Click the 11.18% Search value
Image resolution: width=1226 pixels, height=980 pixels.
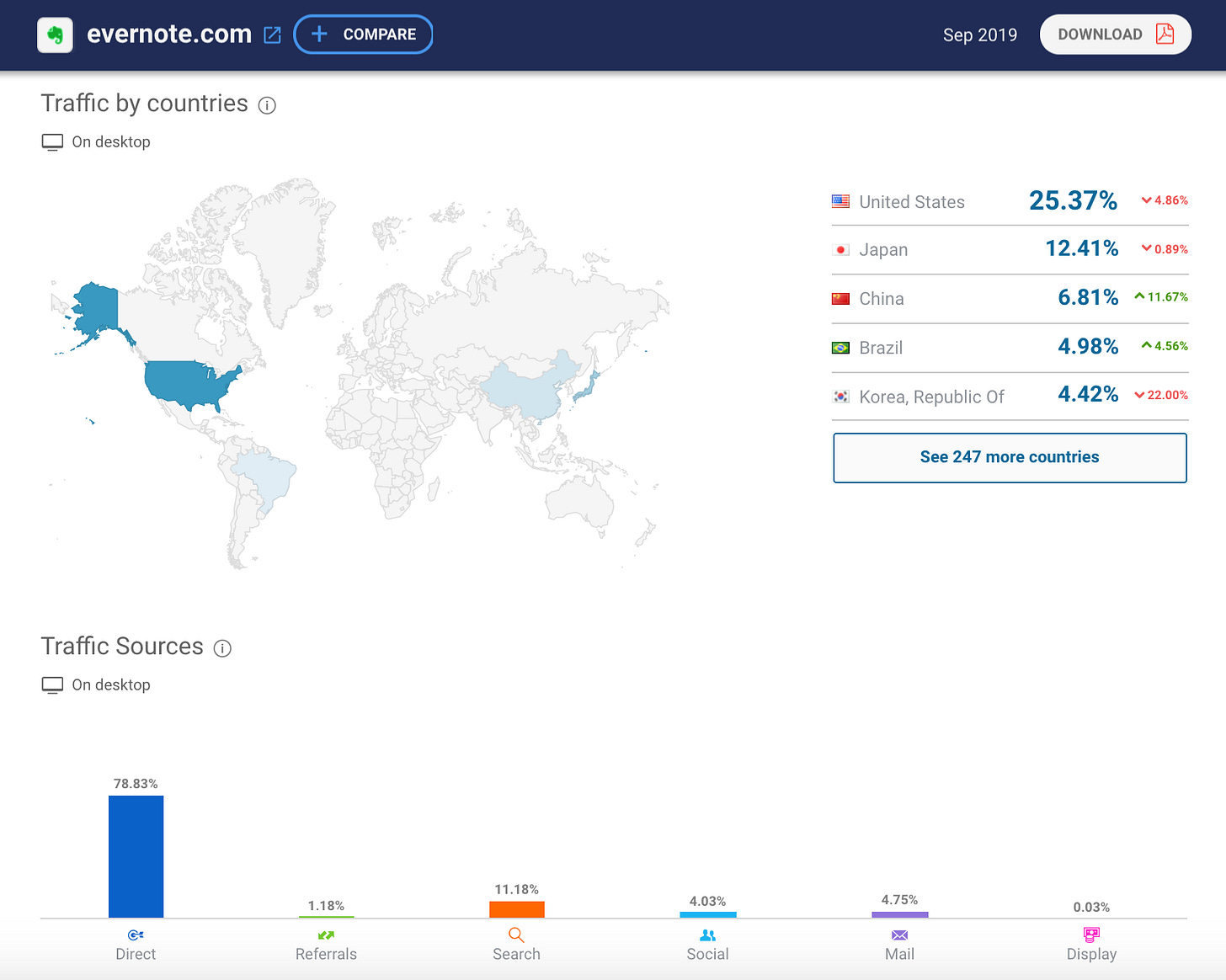coord(516,890)
